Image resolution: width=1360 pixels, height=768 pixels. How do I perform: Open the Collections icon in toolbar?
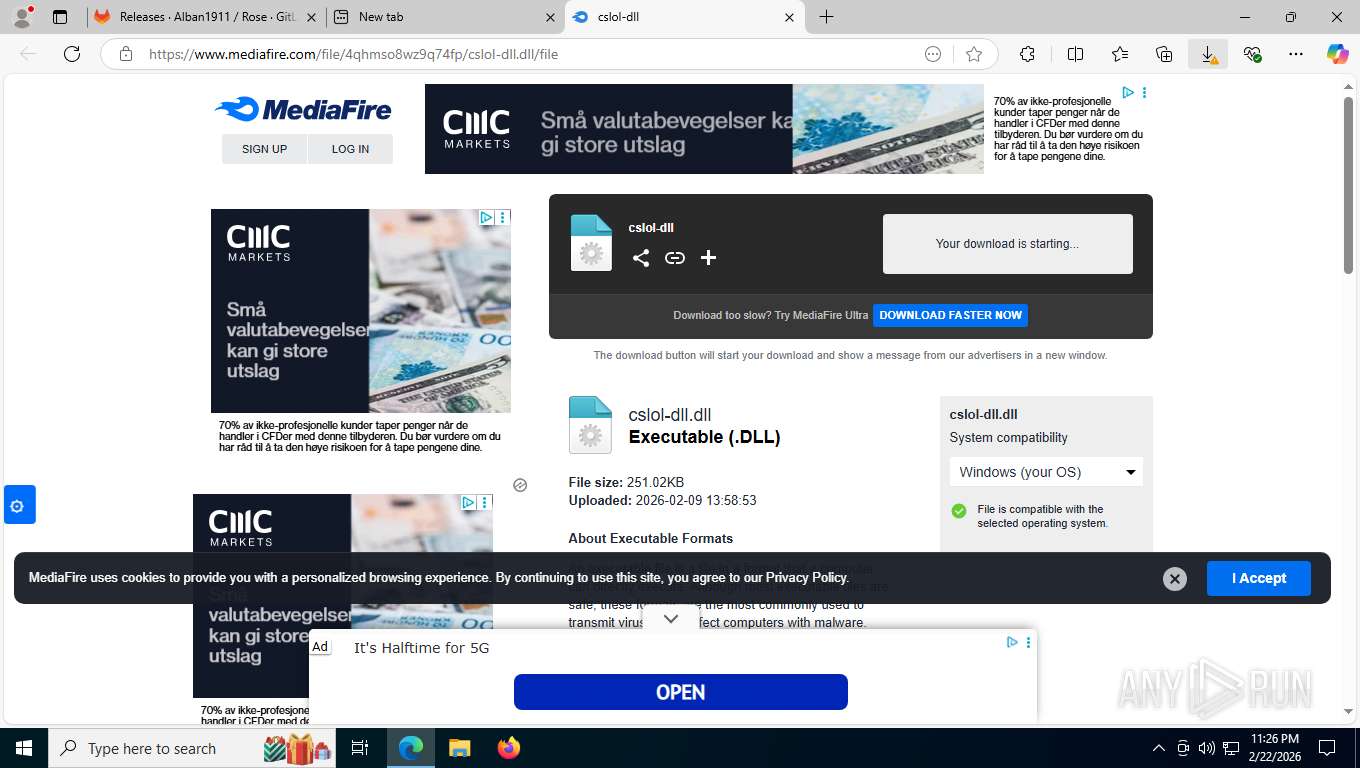coord(1164,54)
